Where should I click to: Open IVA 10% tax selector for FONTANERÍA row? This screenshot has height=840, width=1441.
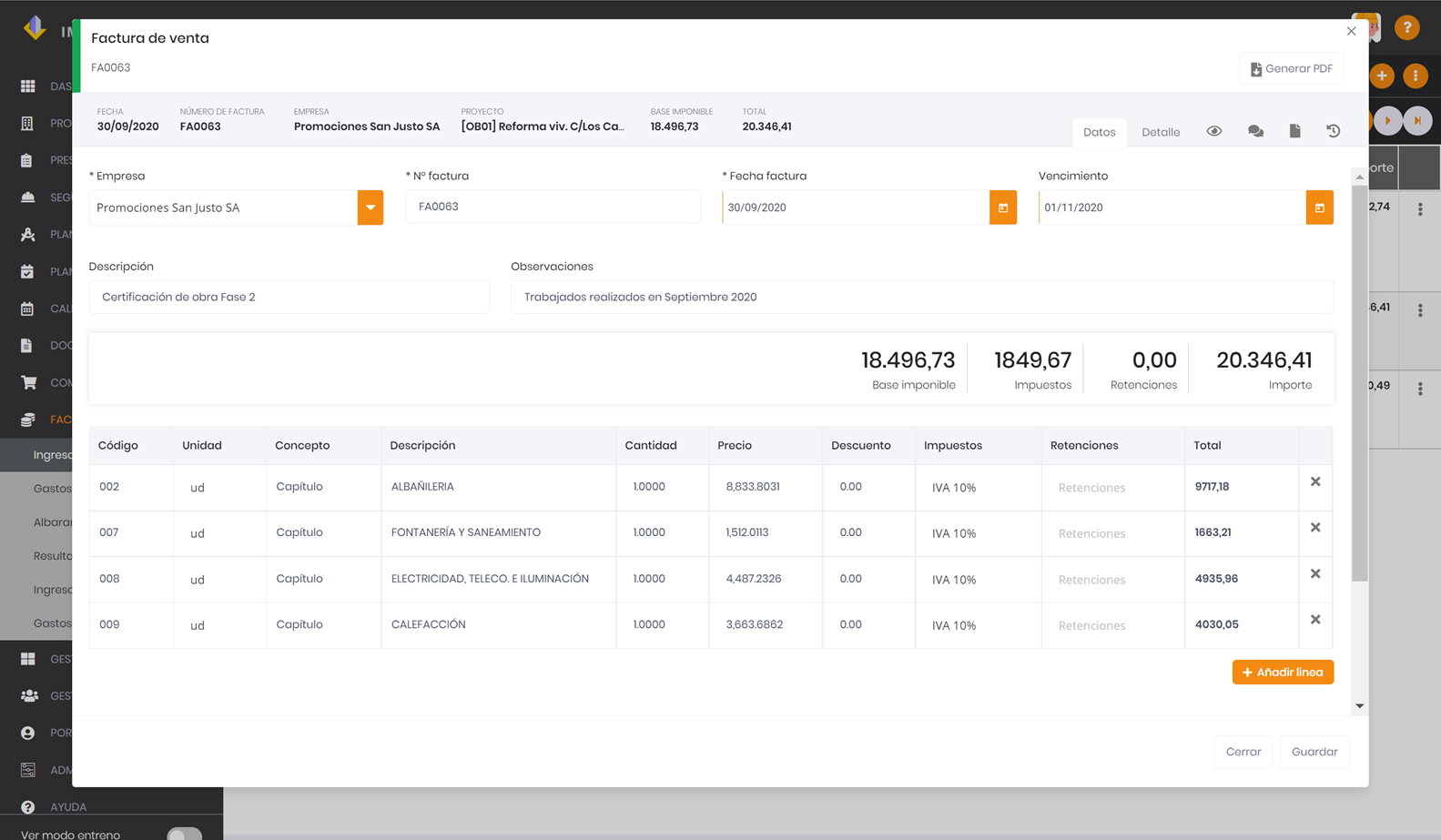[954, 533]
